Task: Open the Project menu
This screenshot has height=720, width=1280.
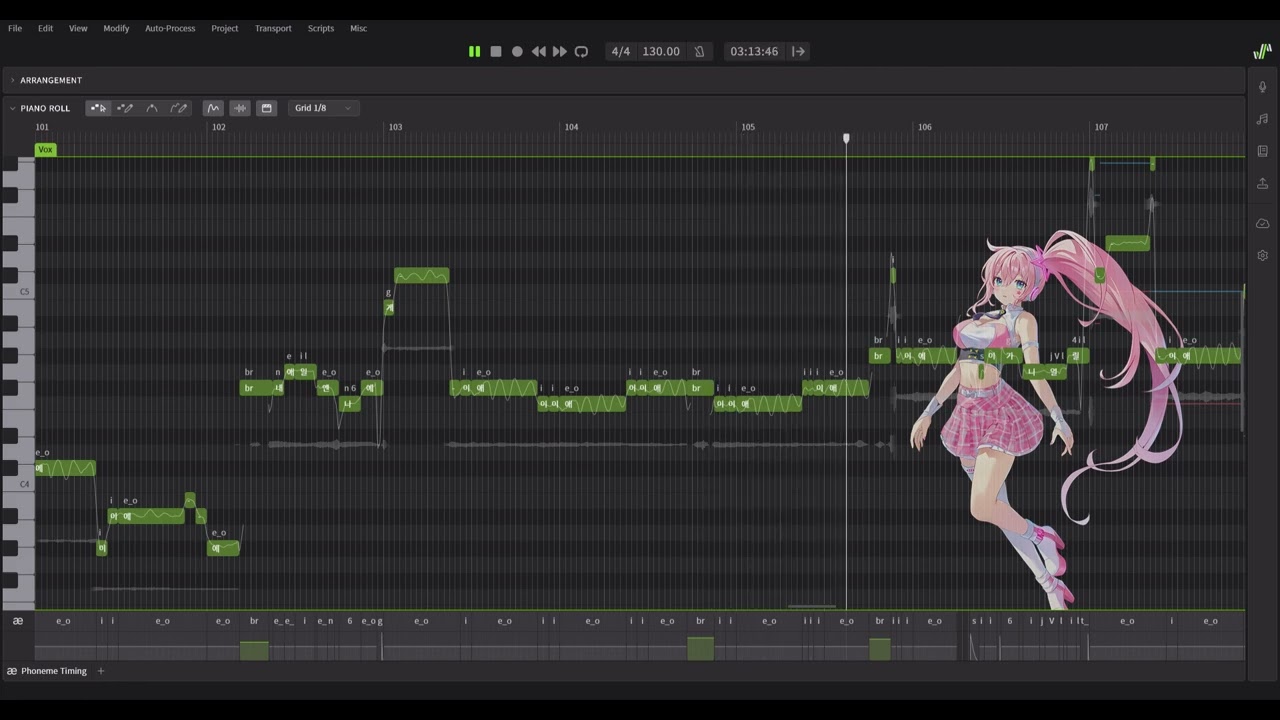Action: click(x=225, y=28)
